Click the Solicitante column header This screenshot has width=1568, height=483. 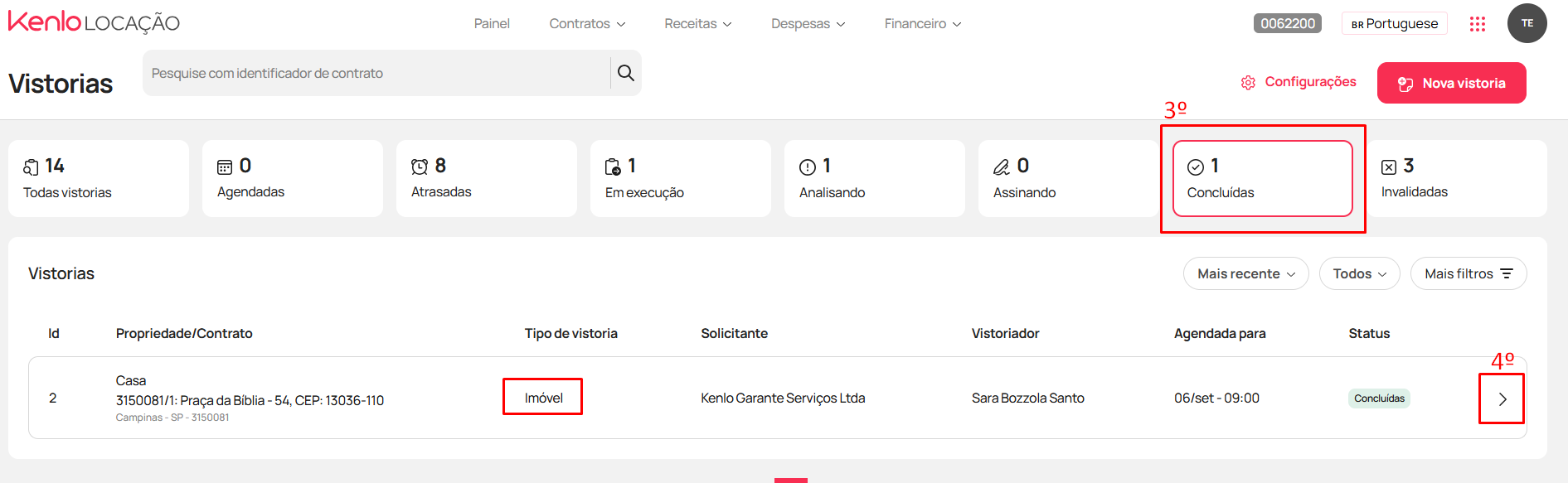[734, 333]
